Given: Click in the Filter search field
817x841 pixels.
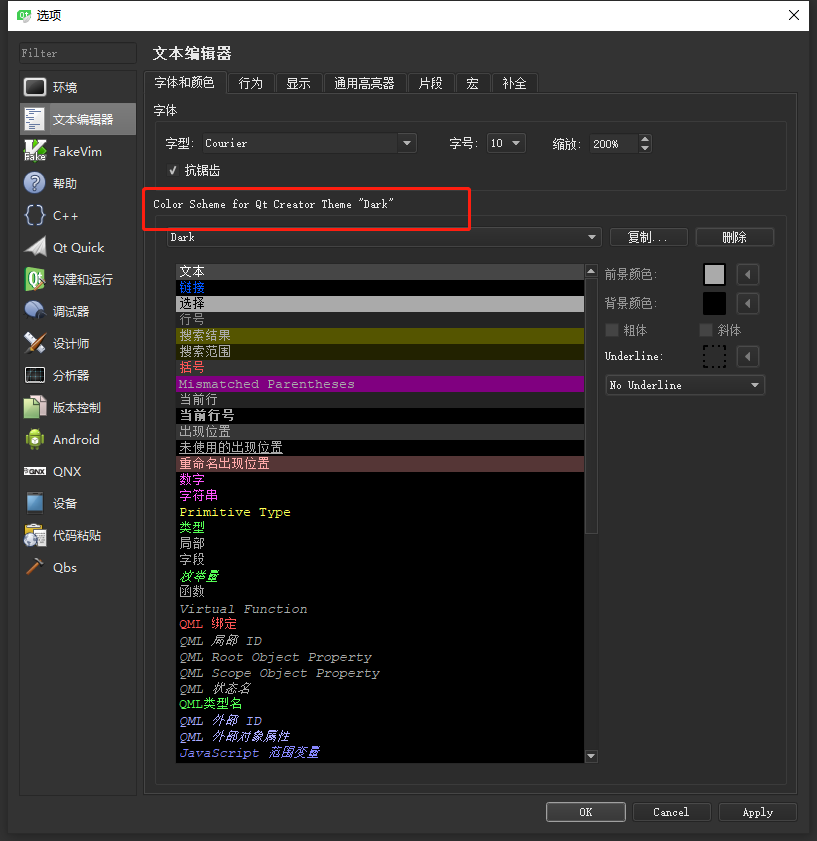Looking at the screenshot, I should tap(75, 52).
